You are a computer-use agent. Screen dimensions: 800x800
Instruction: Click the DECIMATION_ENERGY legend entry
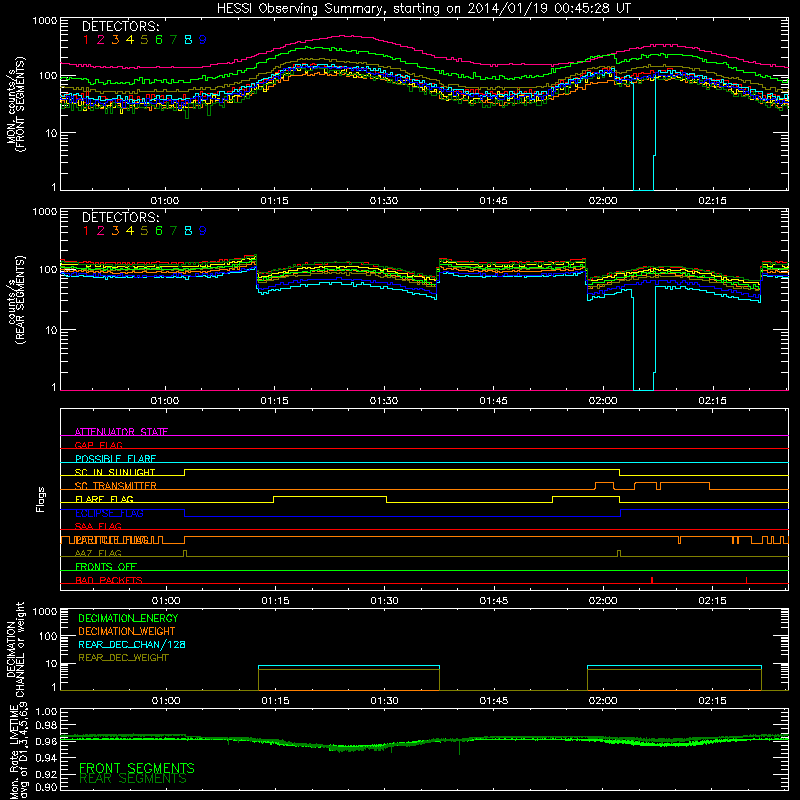(128, 618)
